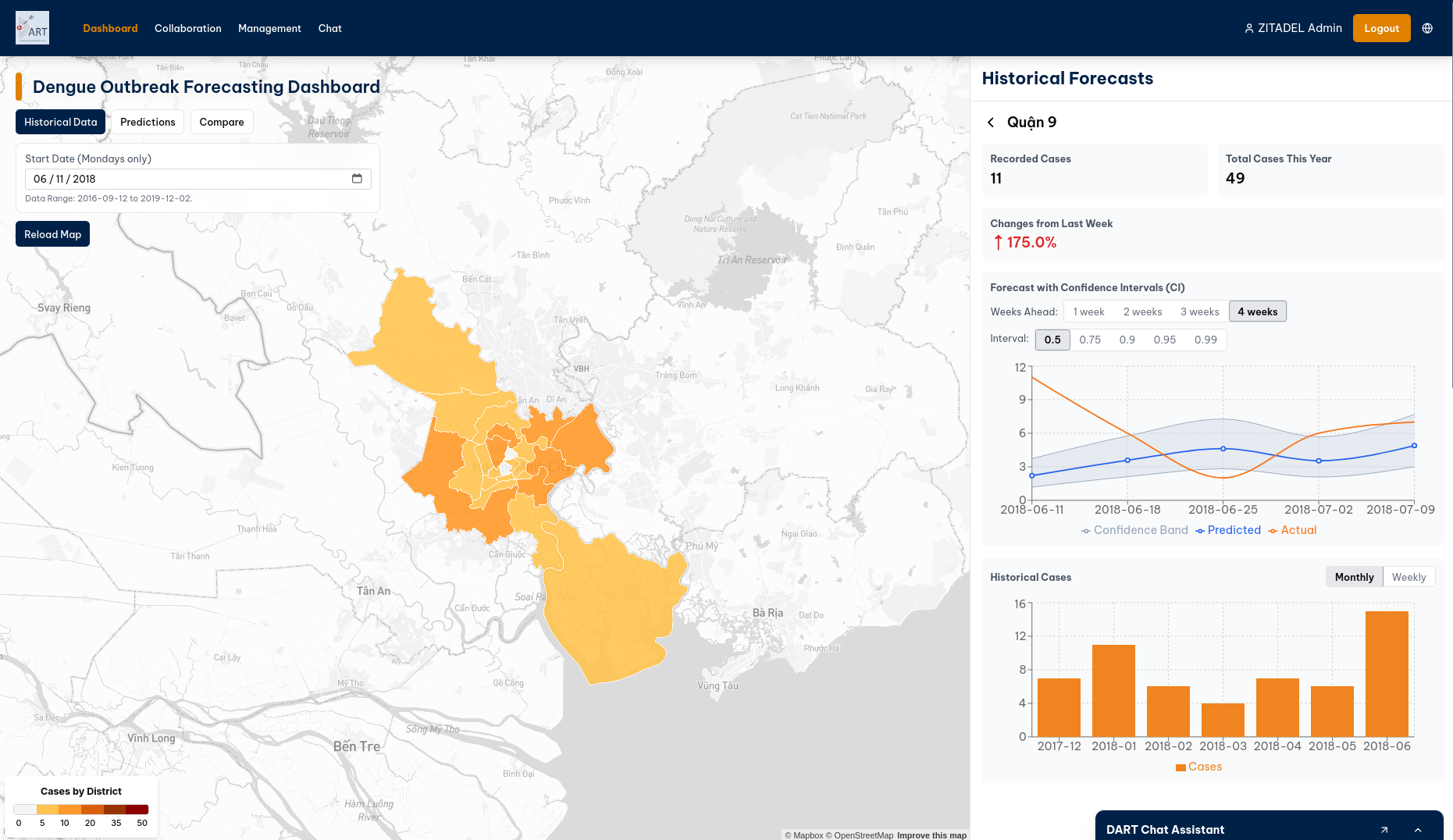The height and width of the screenshot is (840, 1453).
Task: Switch historical cases to Weekly
Action: tap(1408, 577)
